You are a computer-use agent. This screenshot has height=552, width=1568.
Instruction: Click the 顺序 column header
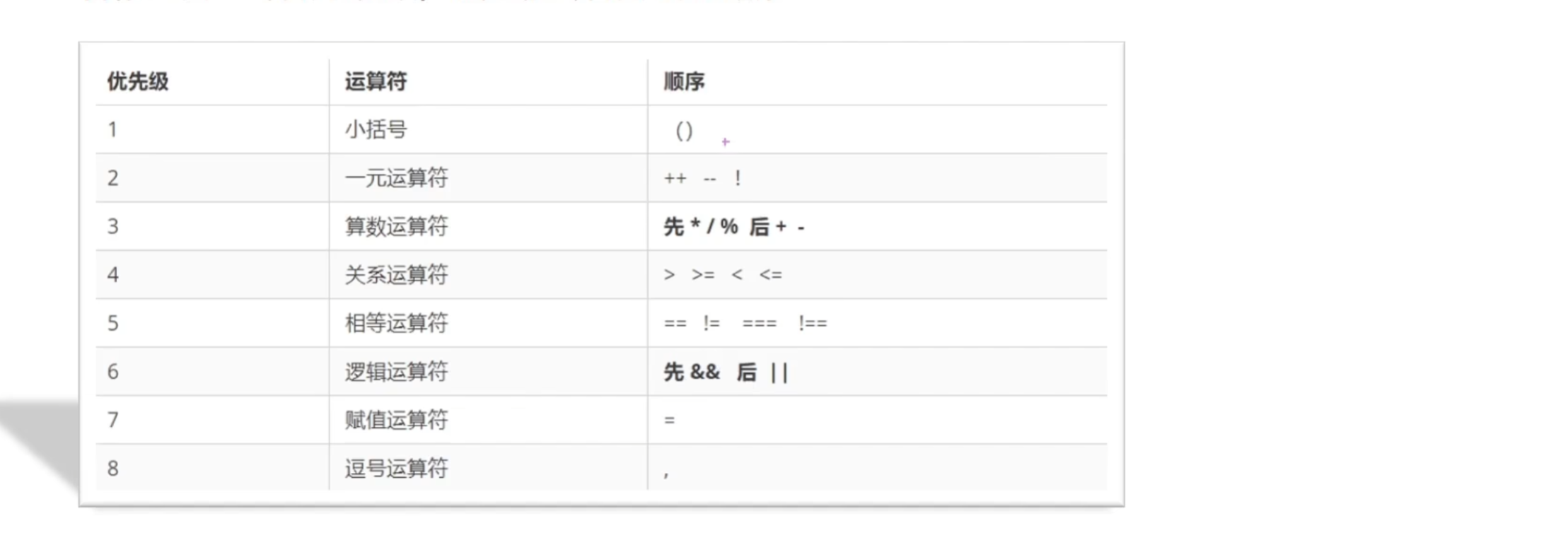(x=684, y=81)
